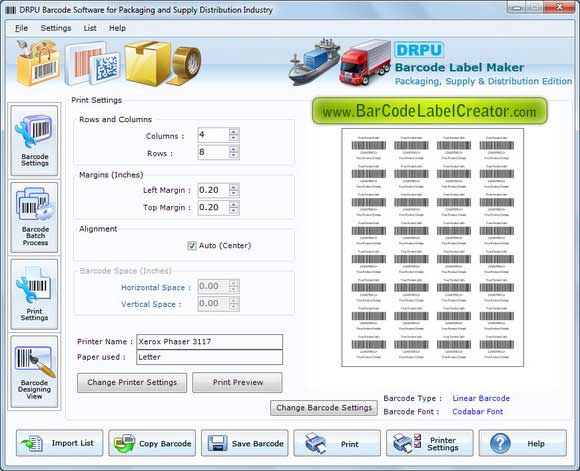
Task: Click Codabar Font value
Action: click(x=477, y=412)
